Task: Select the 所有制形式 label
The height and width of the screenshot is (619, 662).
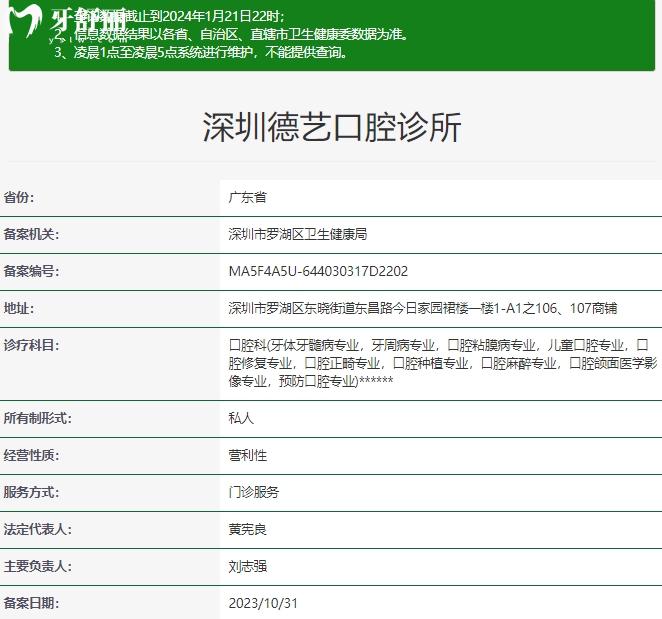Action: tap(38, 418)
